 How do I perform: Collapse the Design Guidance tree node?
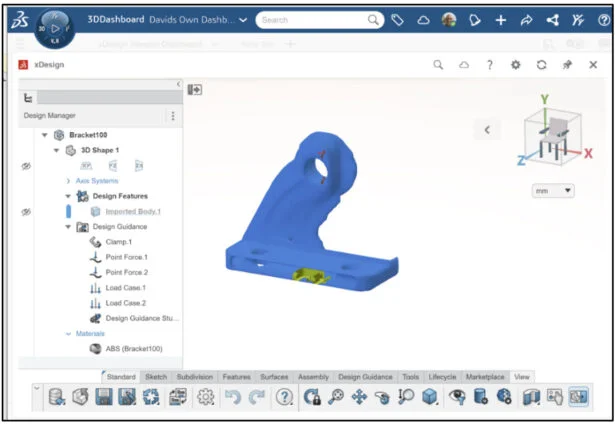68,227
